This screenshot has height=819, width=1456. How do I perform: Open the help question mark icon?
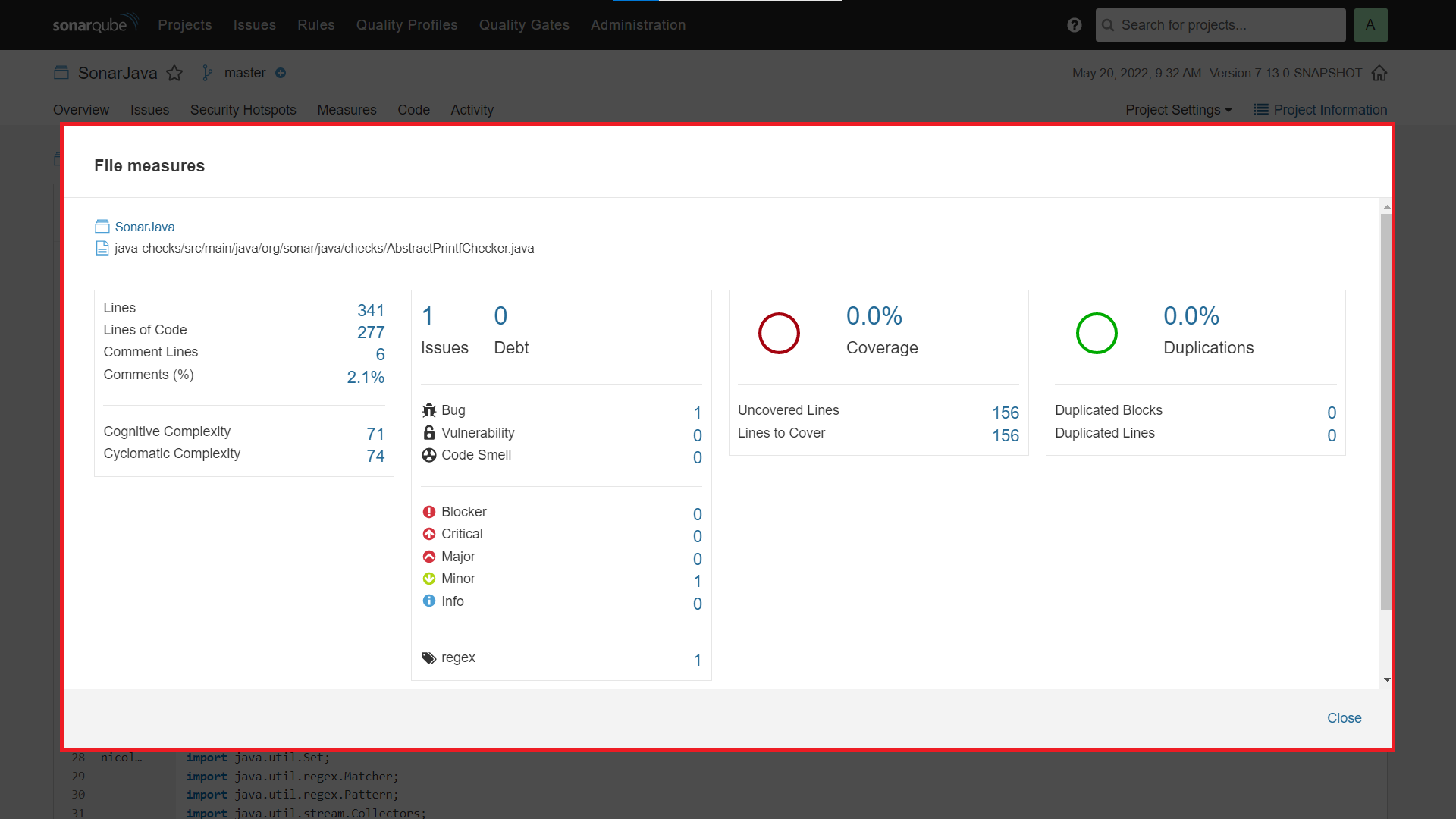[1074, 25]
